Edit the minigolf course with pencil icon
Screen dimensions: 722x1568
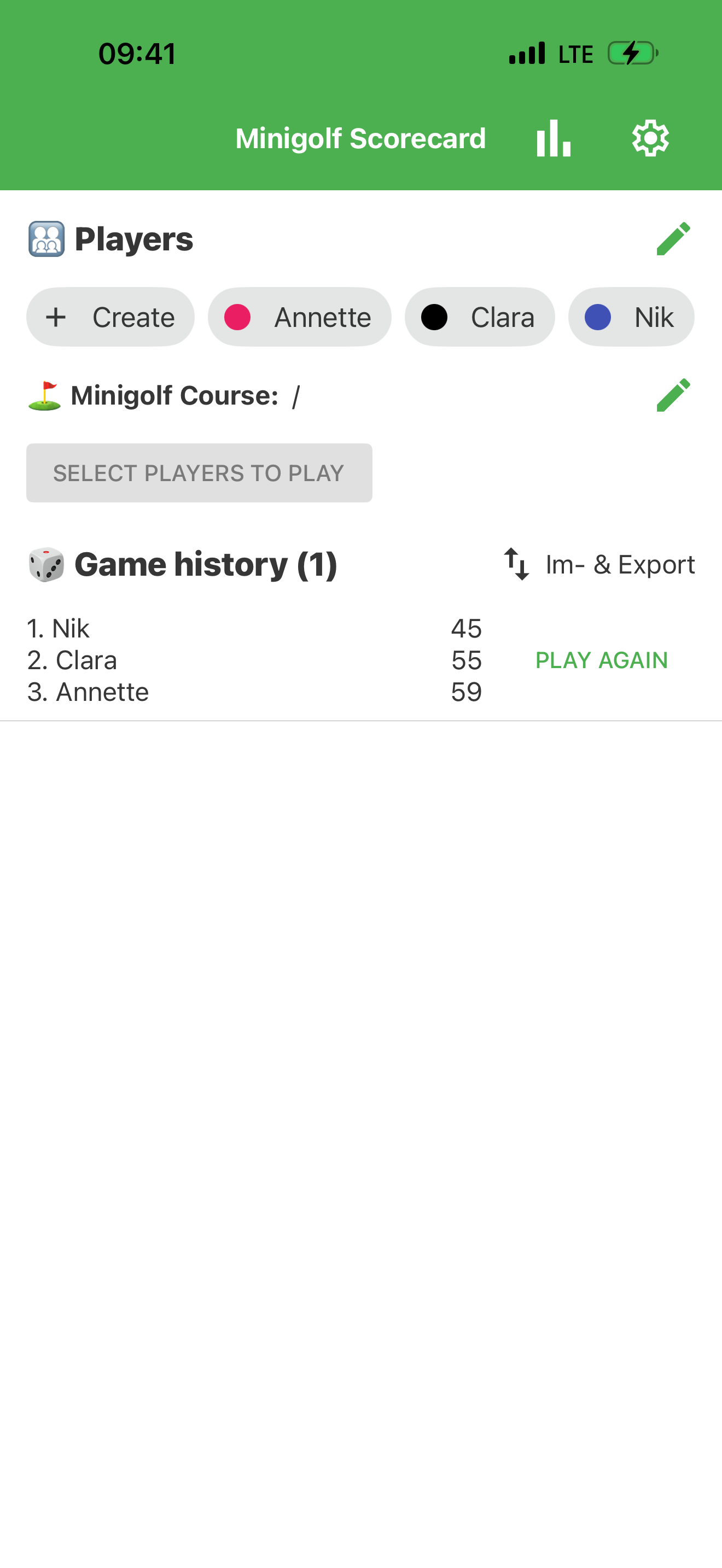(673, 395)
